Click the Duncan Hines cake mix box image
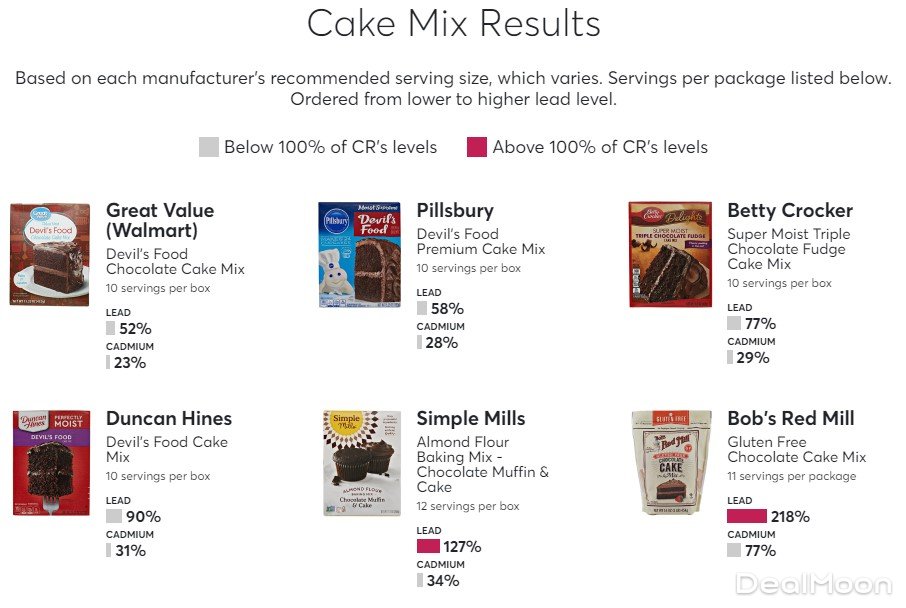This screenshot has height=608, width=906. pyautogui.click(x=50, y=462)
